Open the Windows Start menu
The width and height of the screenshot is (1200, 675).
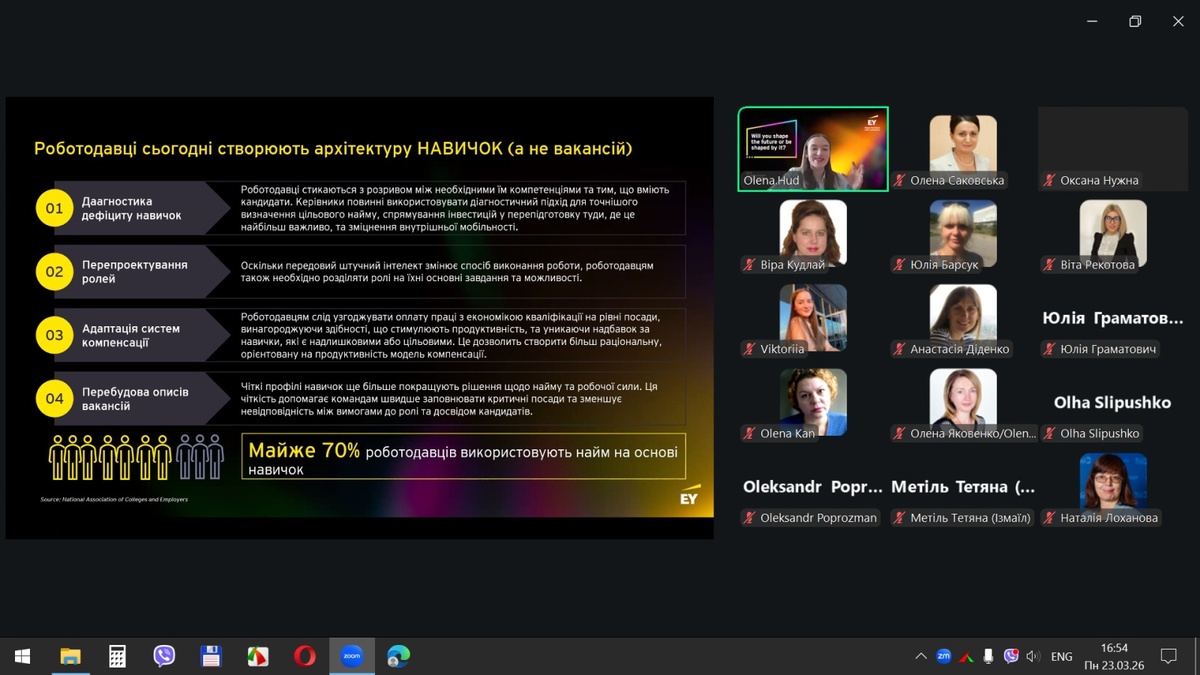point(22,656)
